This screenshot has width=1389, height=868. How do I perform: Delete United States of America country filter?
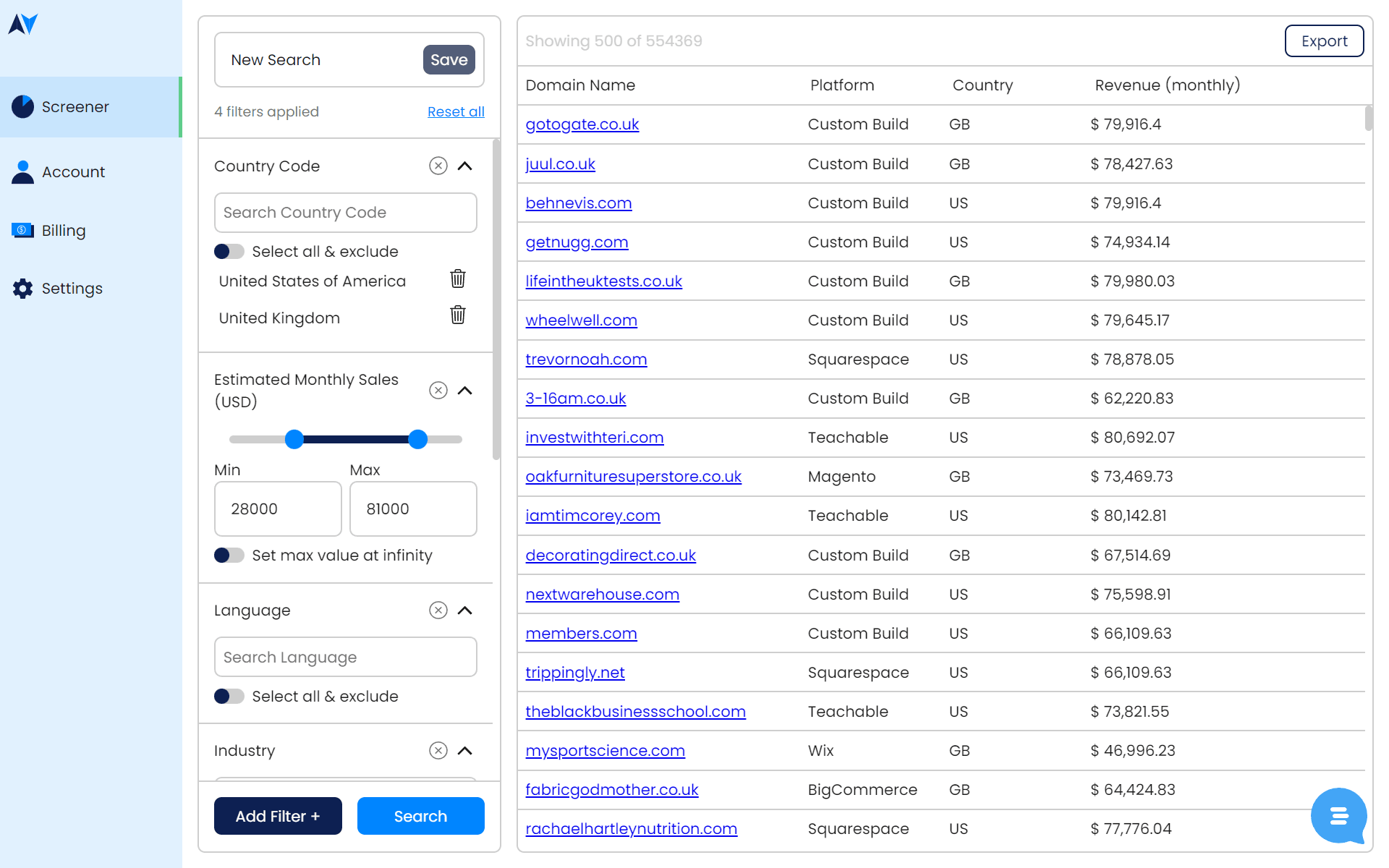click(457, 279)
